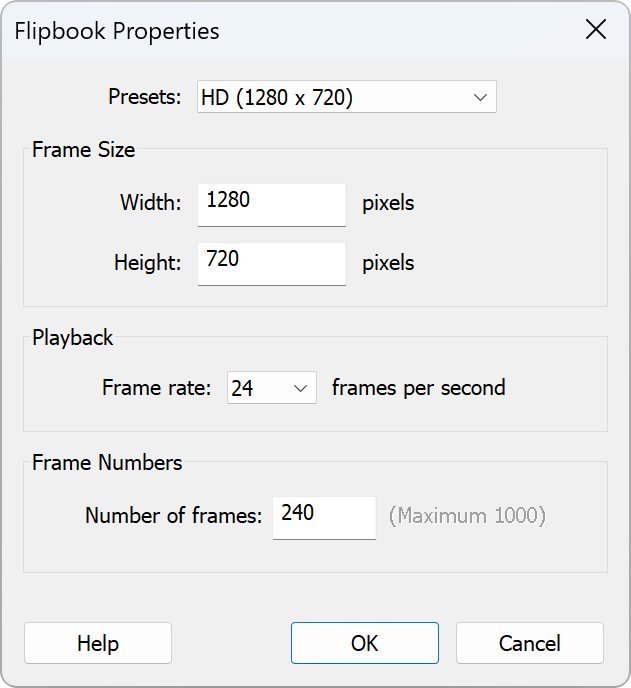Click the Width input field
The image size is (631, 688).
(272, 204)
